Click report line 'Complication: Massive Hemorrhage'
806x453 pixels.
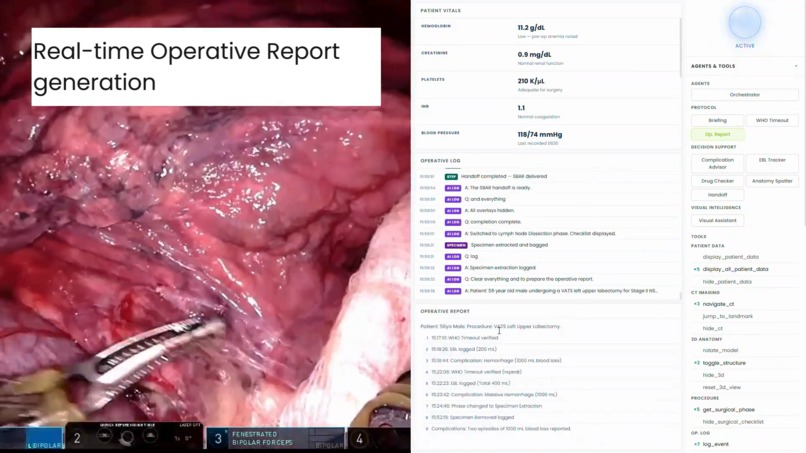click(x=494, y=395)
